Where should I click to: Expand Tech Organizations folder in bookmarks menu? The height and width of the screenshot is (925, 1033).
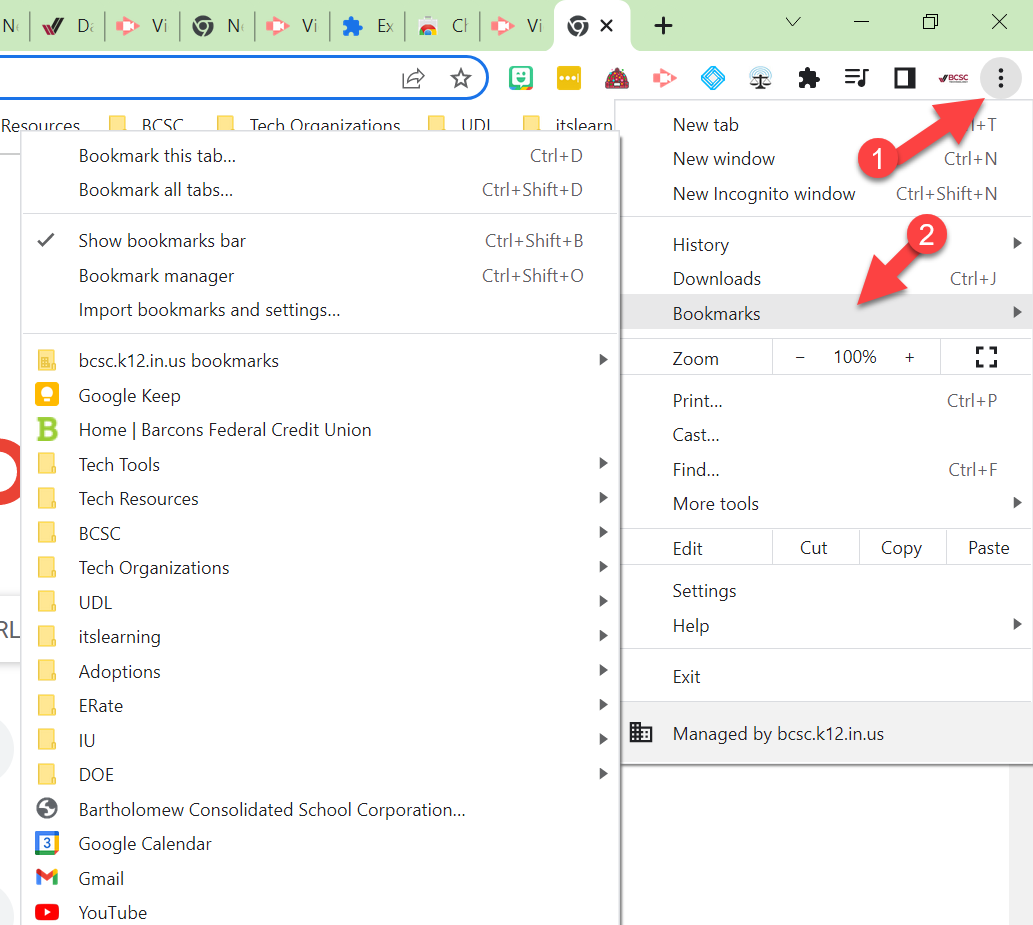coord(321,568)
